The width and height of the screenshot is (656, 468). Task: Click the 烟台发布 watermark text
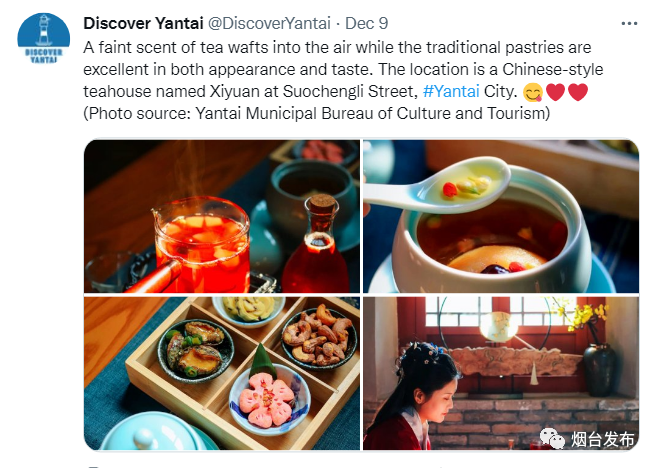pyautogui.click(x=603, y=439)
